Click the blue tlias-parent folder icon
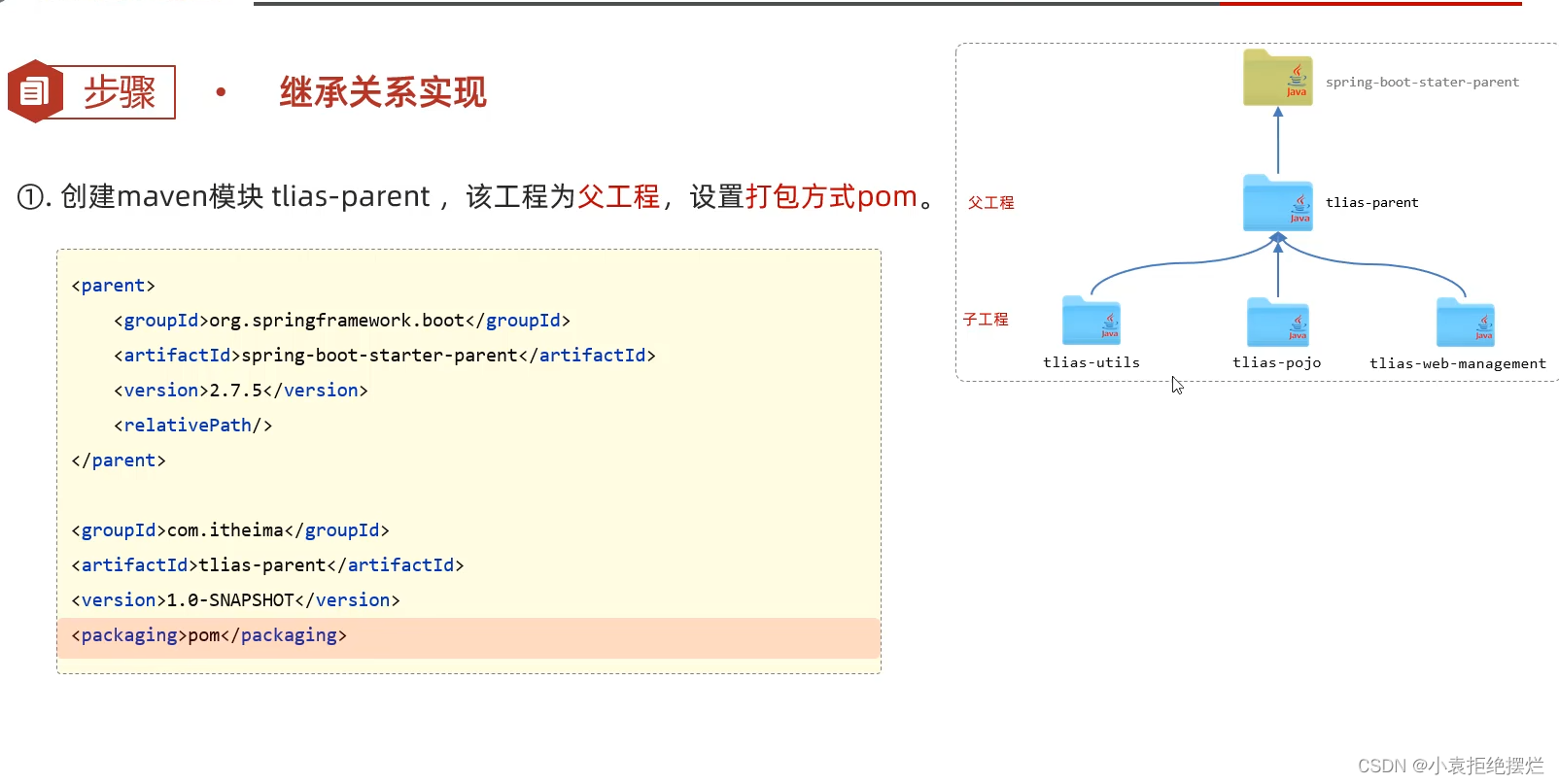1559x784 pixels. tap(1278, 202)
